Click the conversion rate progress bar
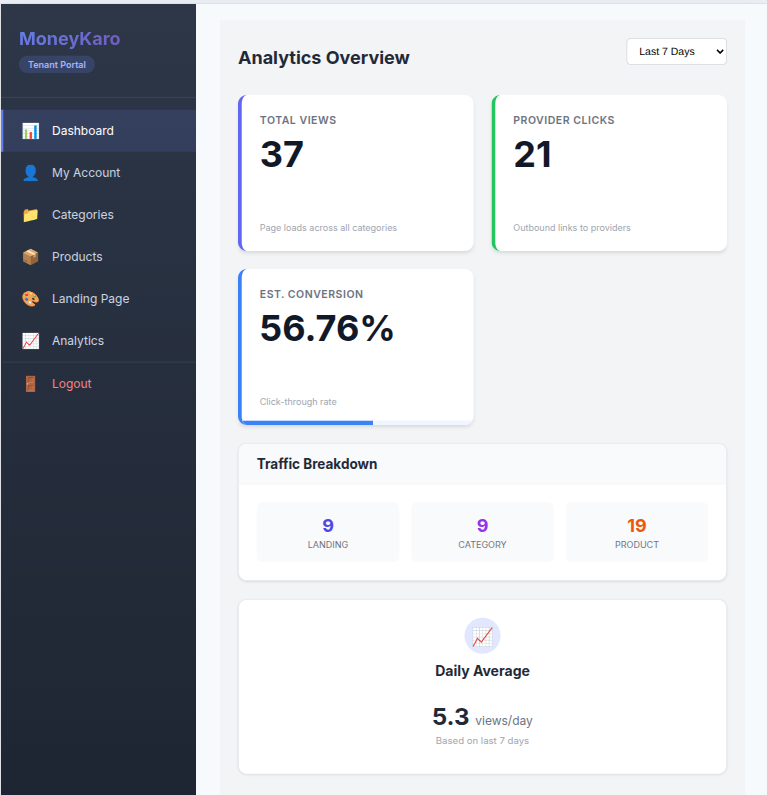 (307, 422)
